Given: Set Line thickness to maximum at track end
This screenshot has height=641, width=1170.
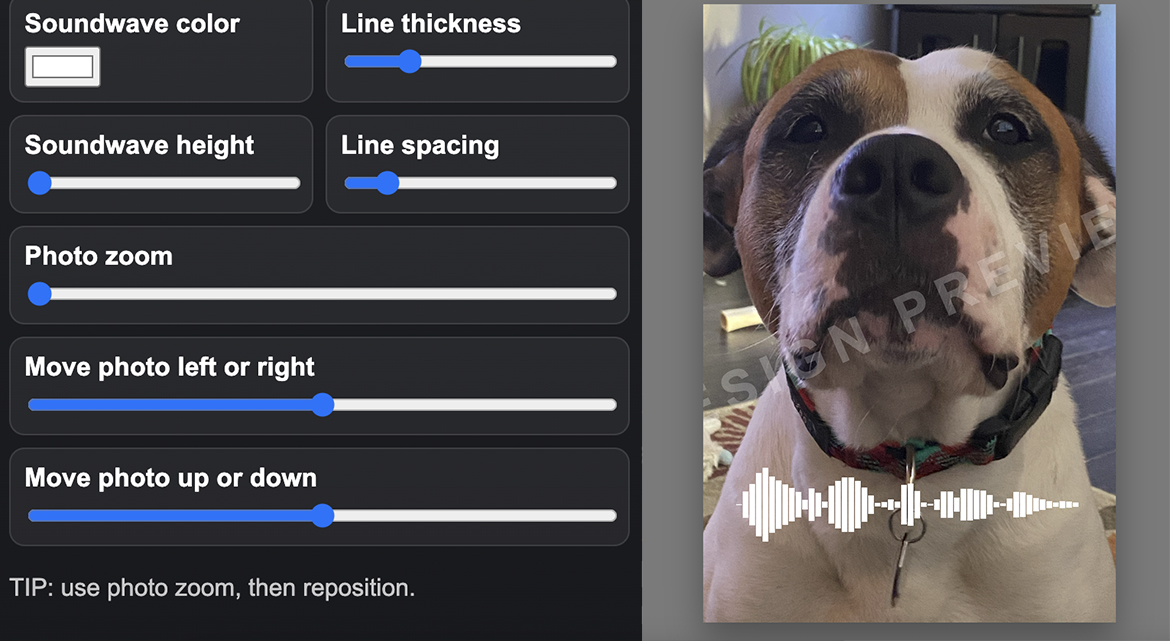Looking at the screenshot, I should pos(612,61).
